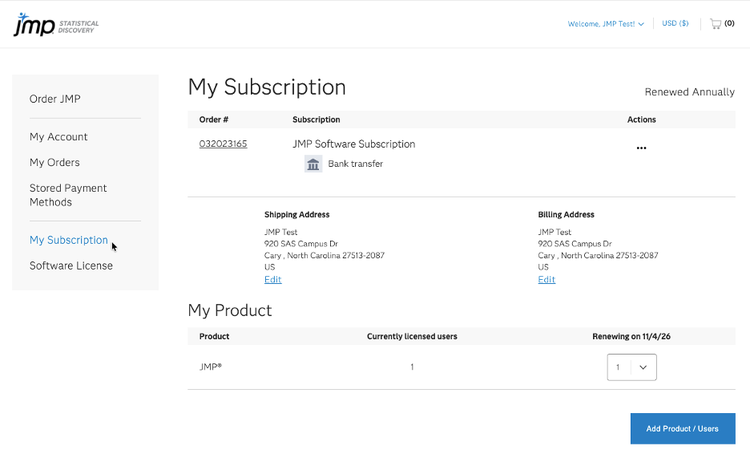Edit the Shipping Address

point(273,280)
